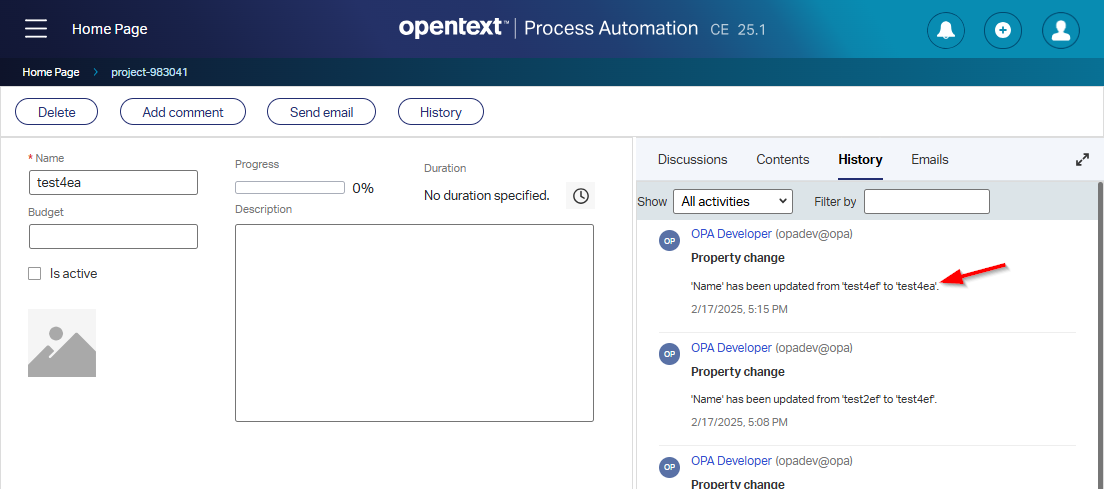This screenshot has width=1104, height=489.
Task: Open the hamburger navigation menu
Action: pos(36,29)
